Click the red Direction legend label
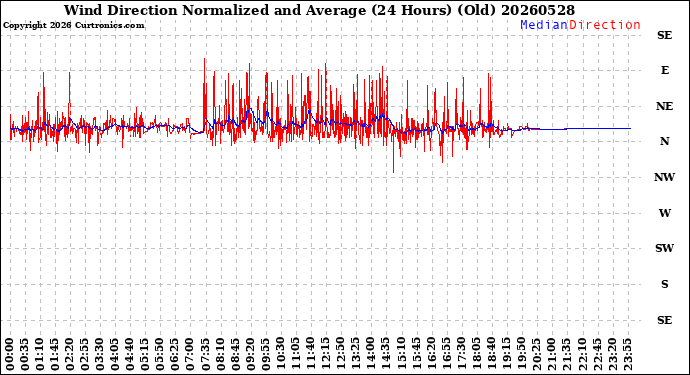The height and width of the screenshot is (375, 690). [x=605, y=25]
